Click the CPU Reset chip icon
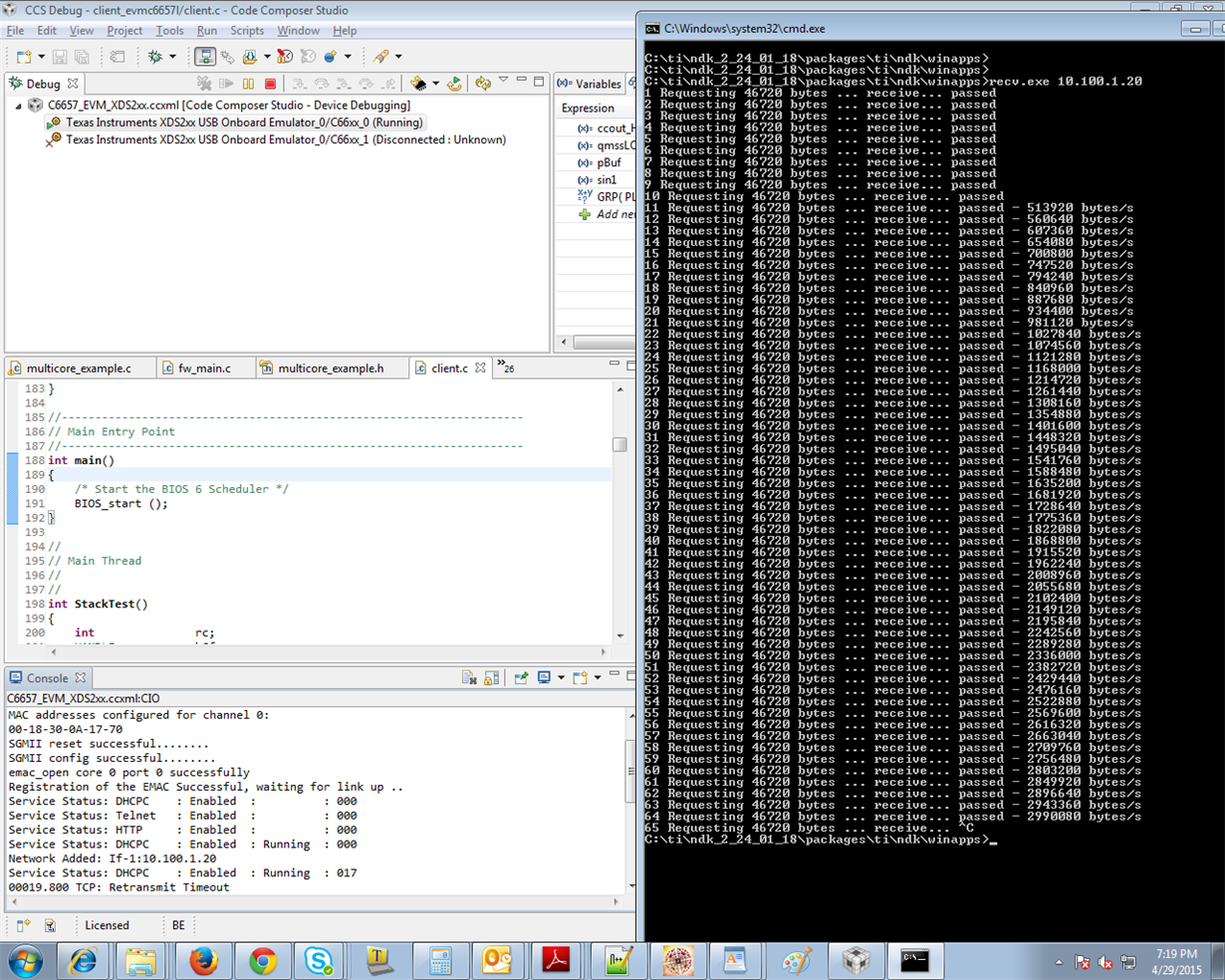Viewport: 1225px width, 980px height. [x=418, y=85]
